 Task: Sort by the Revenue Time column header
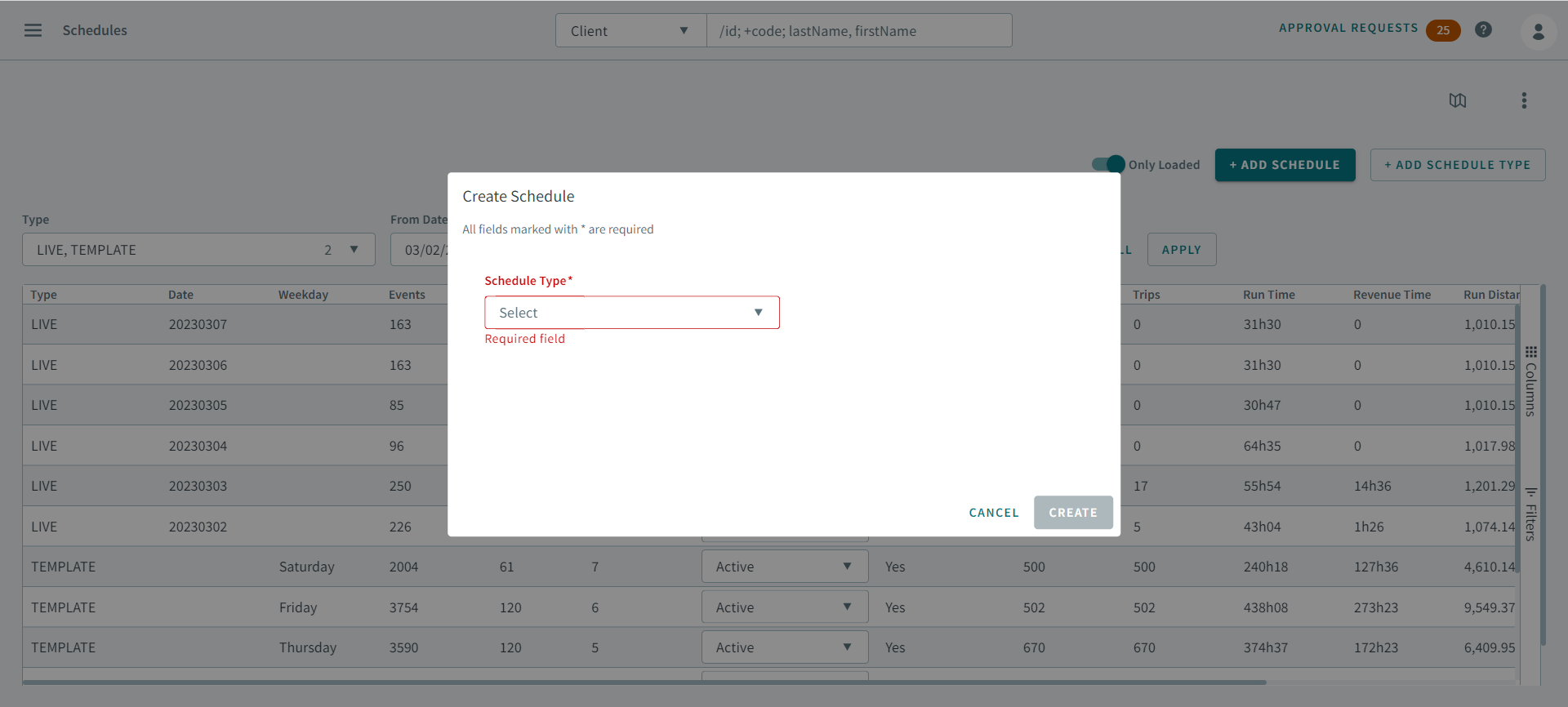click(1392, 295)
